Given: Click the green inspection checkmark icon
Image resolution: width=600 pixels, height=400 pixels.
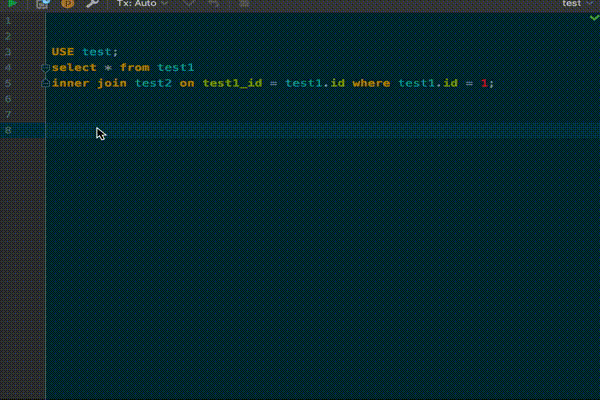Looking at the screenshot, I should coord(594,18).
